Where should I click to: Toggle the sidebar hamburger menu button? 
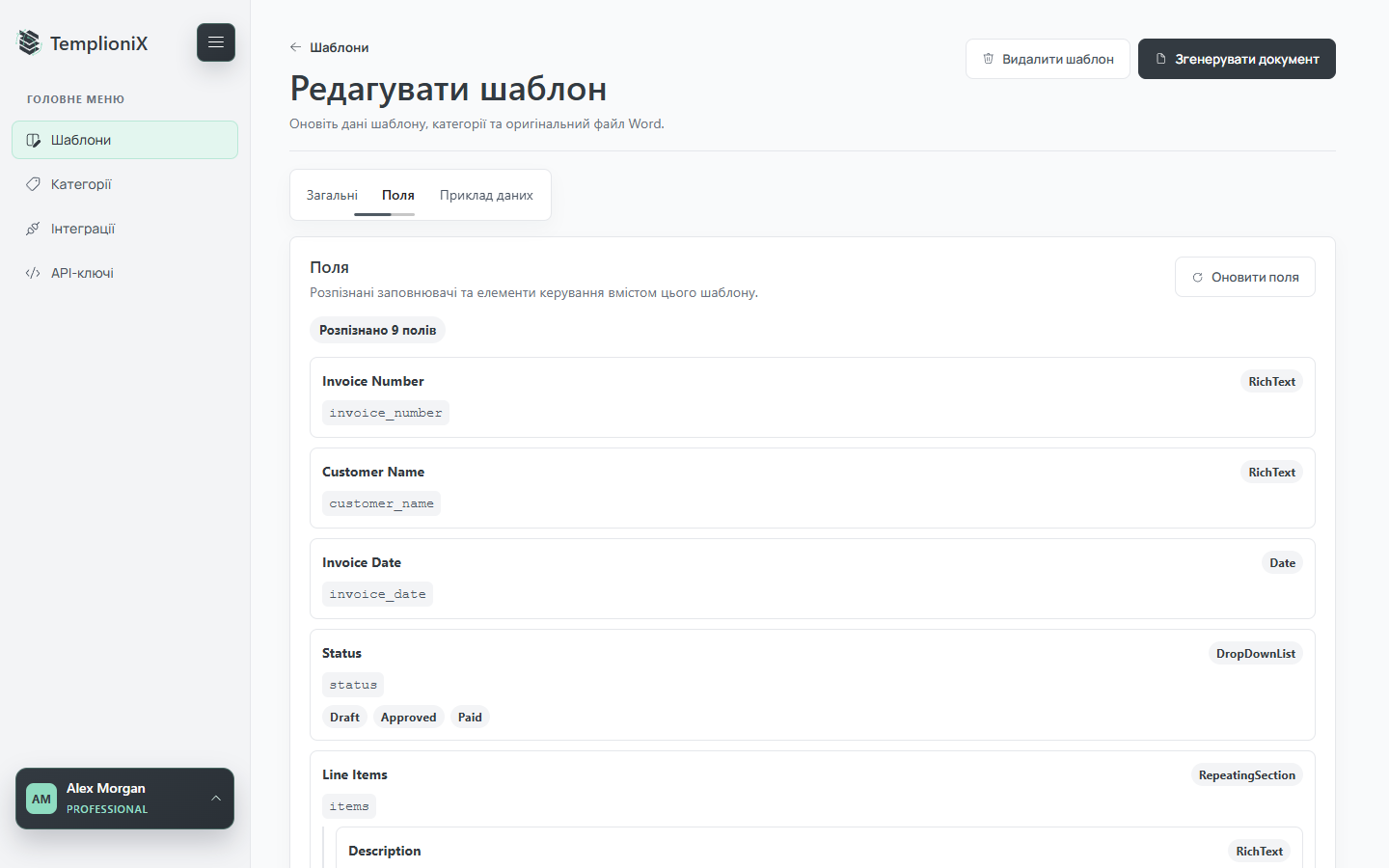tap(216, 42)
